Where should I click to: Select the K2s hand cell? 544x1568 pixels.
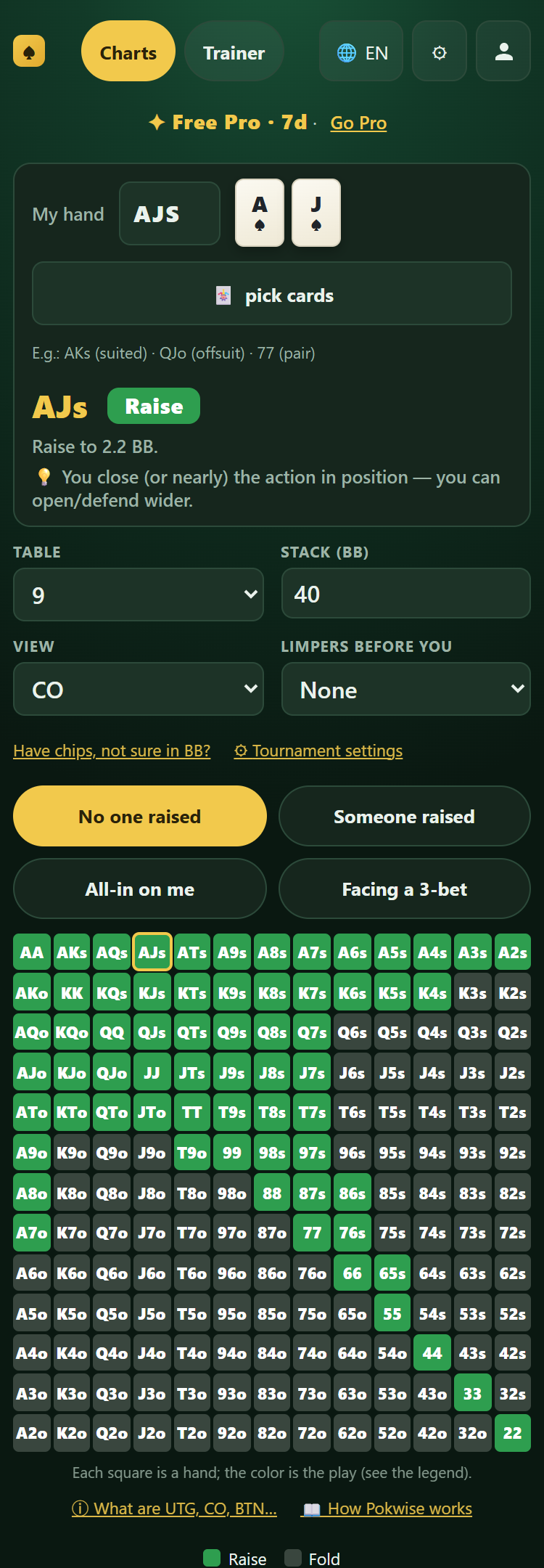point(513,992)
